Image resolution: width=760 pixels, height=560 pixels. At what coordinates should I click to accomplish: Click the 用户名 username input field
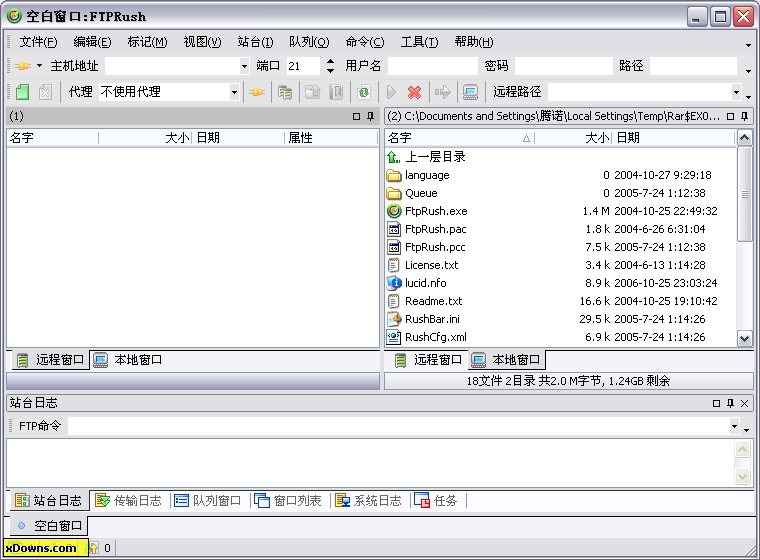[x=432, y=65]
